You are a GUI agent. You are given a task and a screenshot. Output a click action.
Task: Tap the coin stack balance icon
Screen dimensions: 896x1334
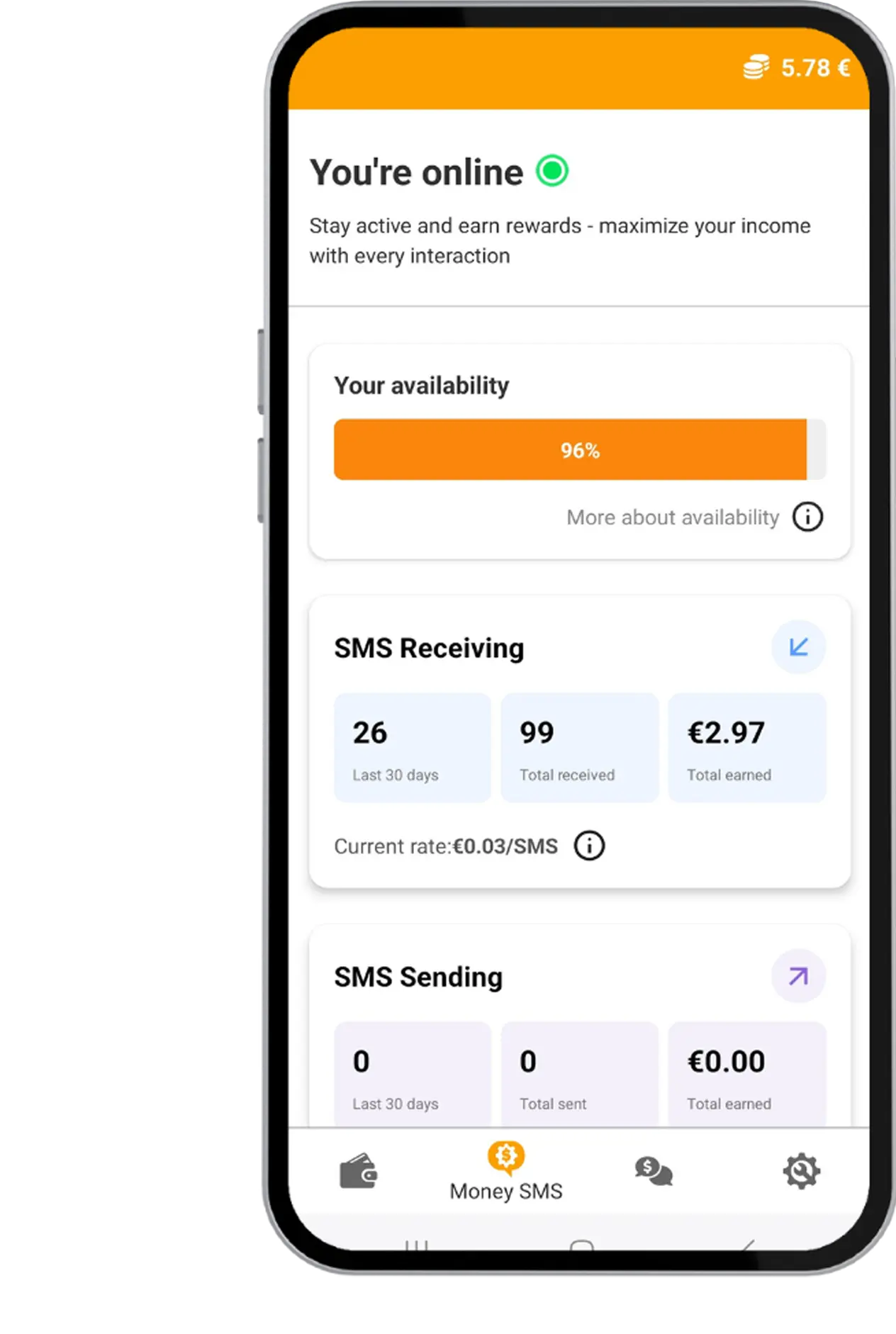pos(757,67)
